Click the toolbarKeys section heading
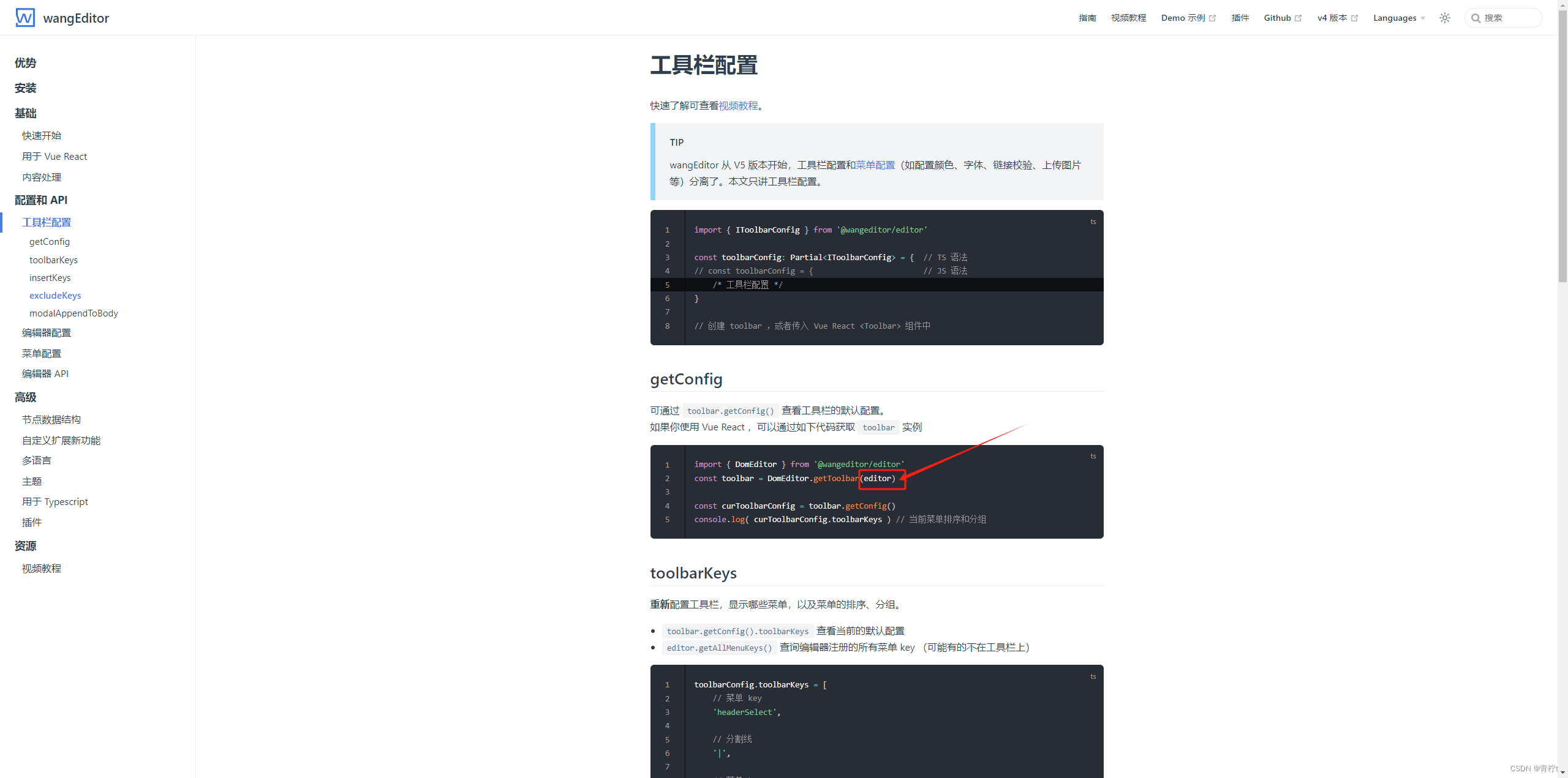1568x778 pixels. pyautogui.click(x=693, y=573)
